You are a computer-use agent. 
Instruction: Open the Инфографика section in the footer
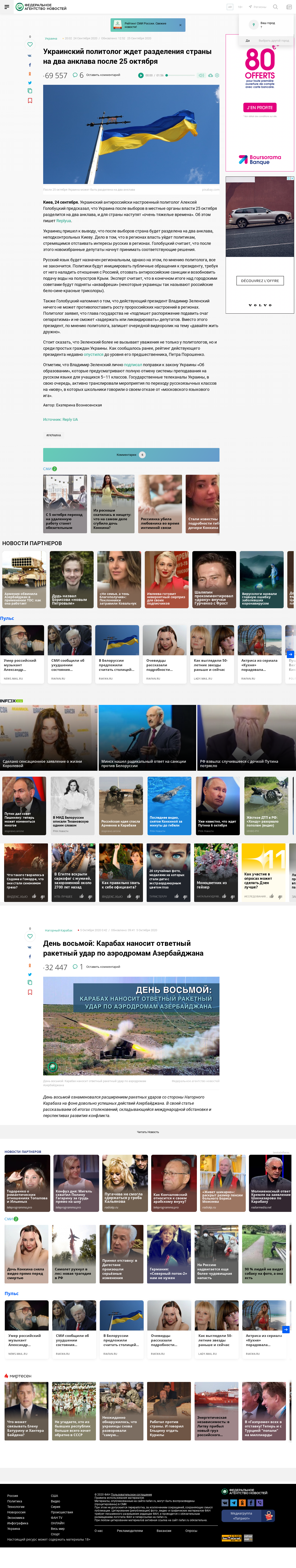pos(18,1523)
